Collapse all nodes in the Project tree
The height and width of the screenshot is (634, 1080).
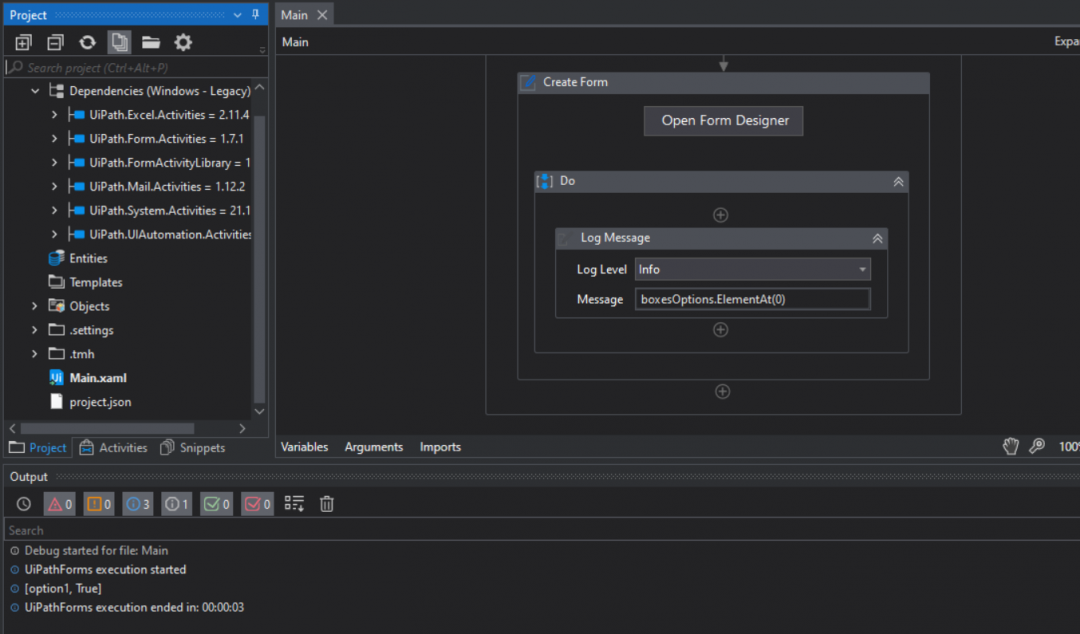54,42
